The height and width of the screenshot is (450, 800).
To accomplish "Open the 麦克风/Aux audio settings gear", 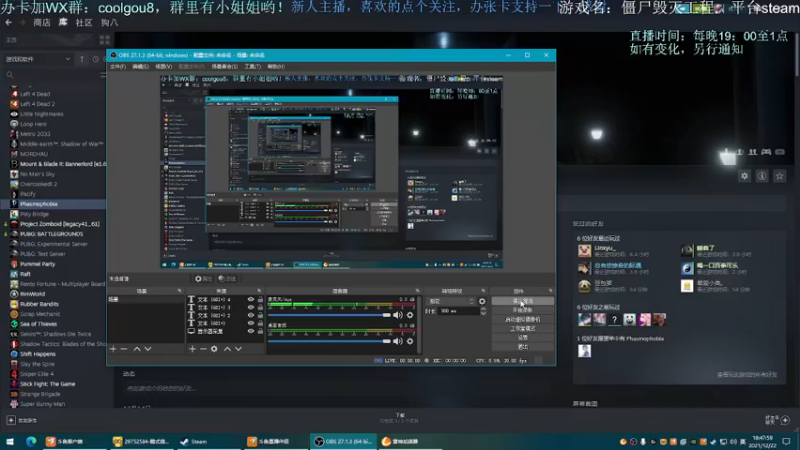I will (x=410, y=315).
